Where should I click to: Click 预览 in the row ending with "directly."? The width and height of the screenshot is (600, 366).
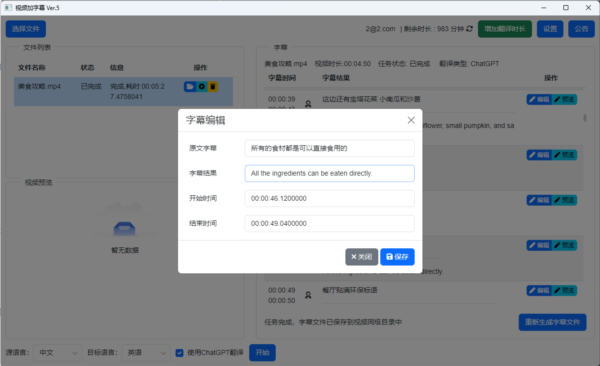pos(564,245)
